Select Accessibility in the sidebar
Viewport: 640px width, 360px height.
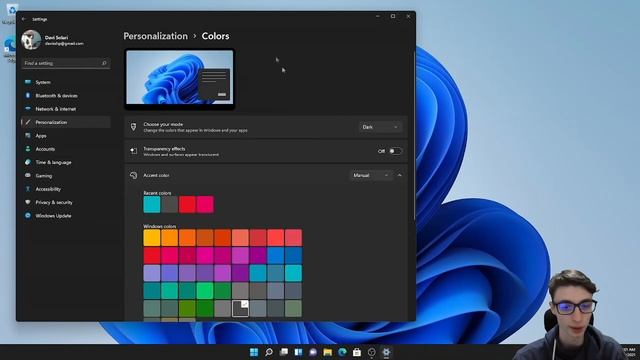[x=66, y=189]
